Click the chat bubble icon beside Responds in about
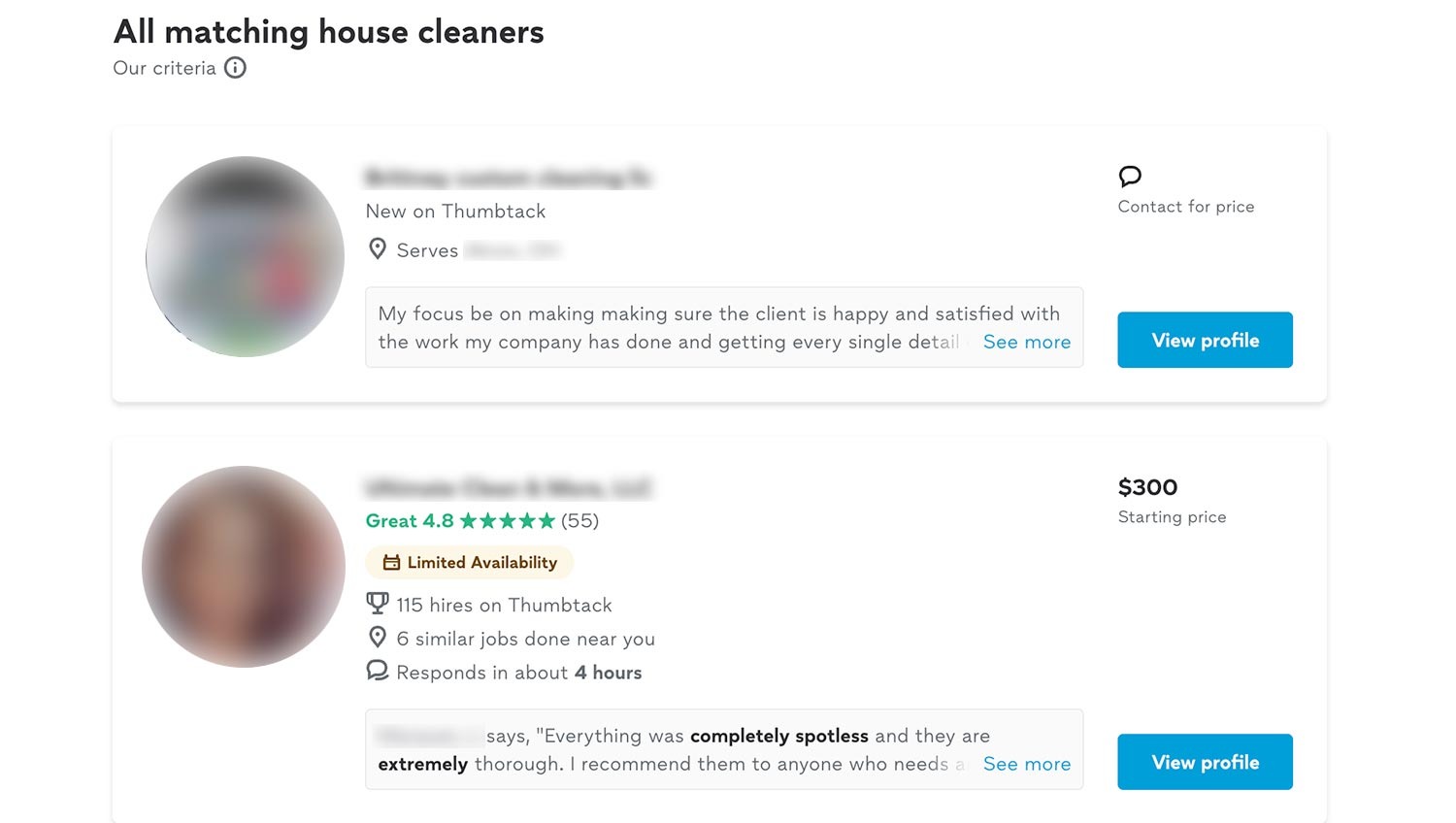This screenshot has height=823, width=1456. coord(378,671)
